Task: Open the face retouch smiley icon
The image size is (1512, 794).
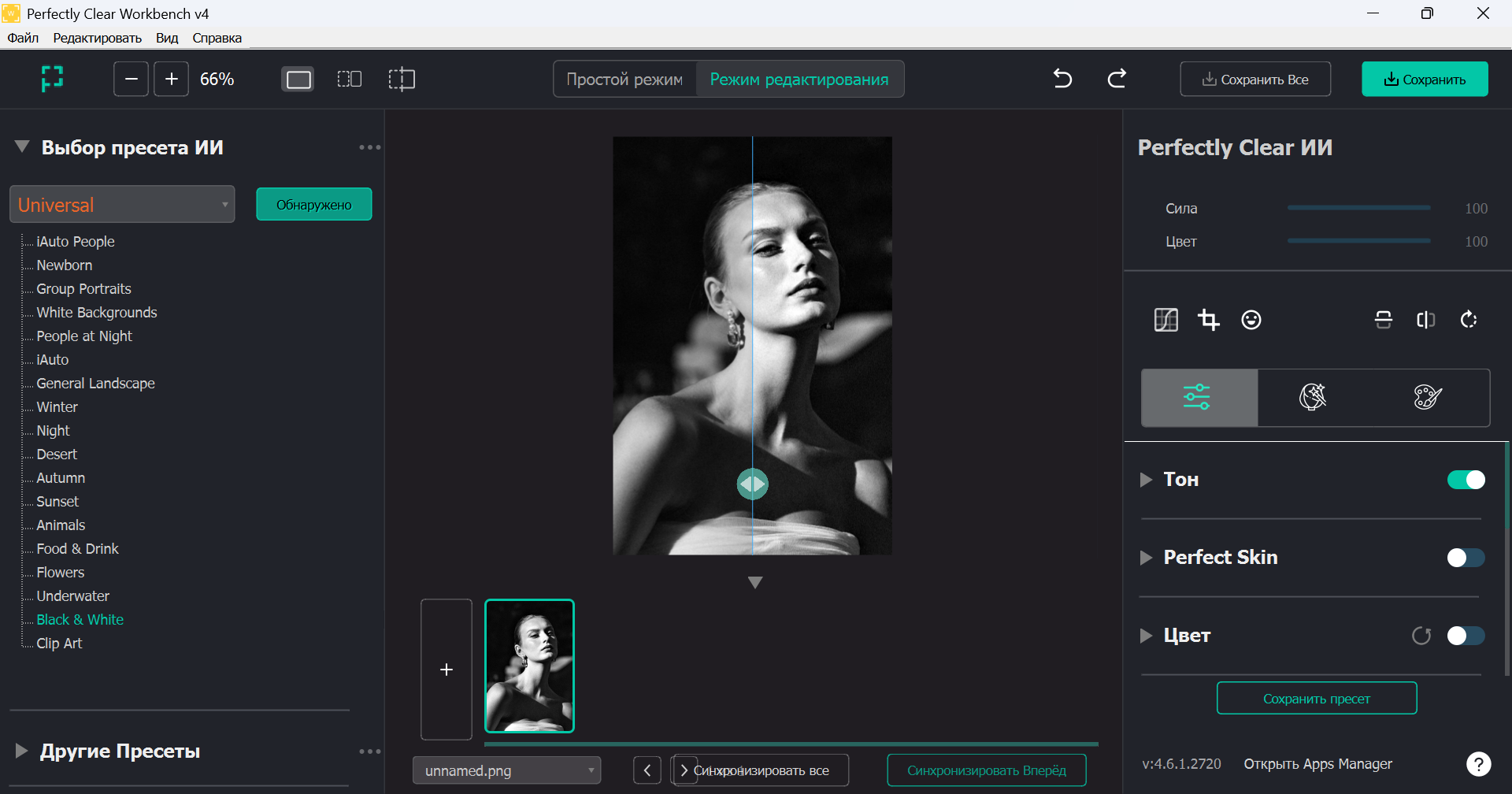Action: coord(1251,320)
